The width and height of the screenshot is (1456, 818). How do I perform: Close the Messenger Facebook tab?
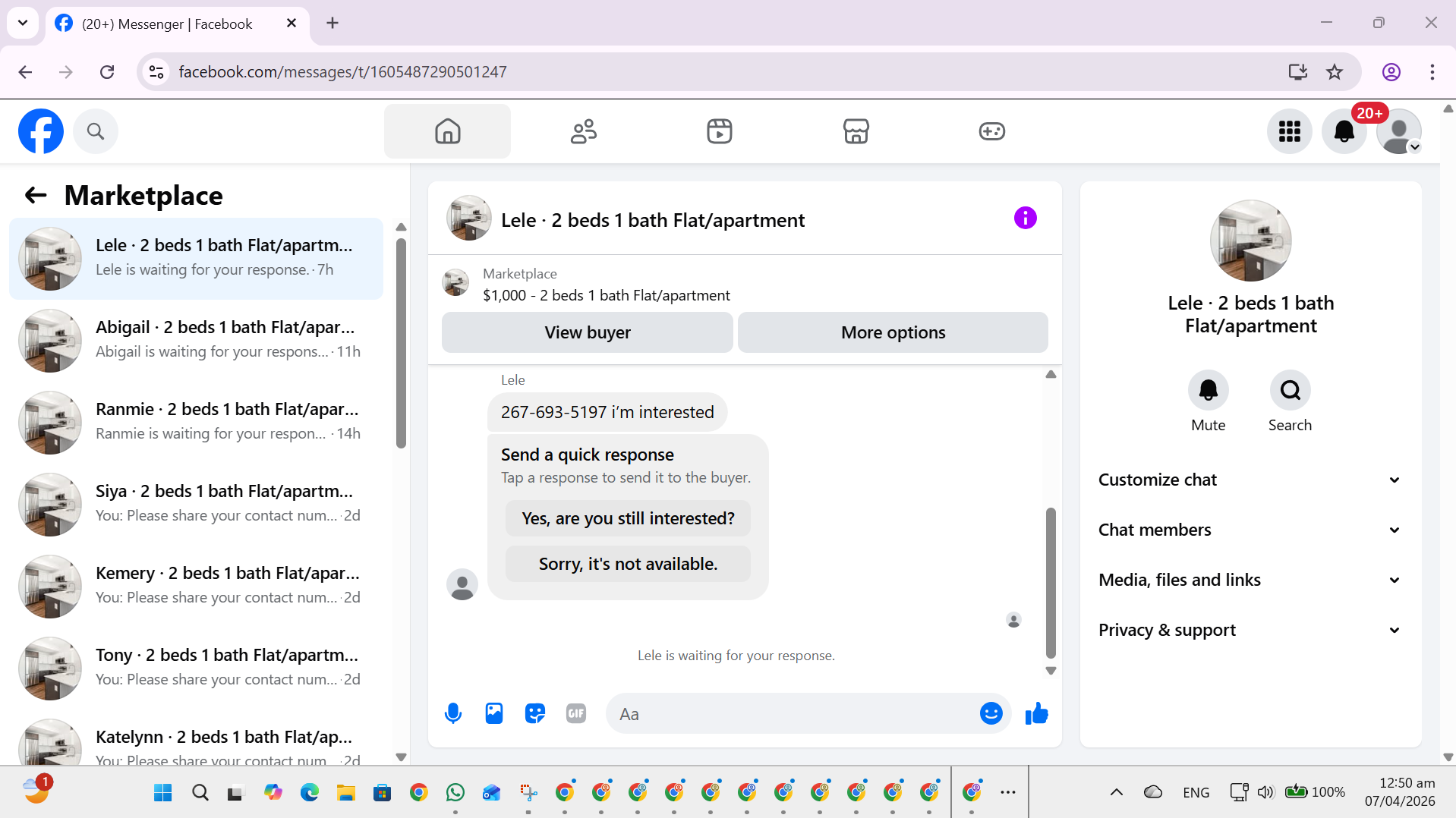pyautogui.click(x=292, y=24)
